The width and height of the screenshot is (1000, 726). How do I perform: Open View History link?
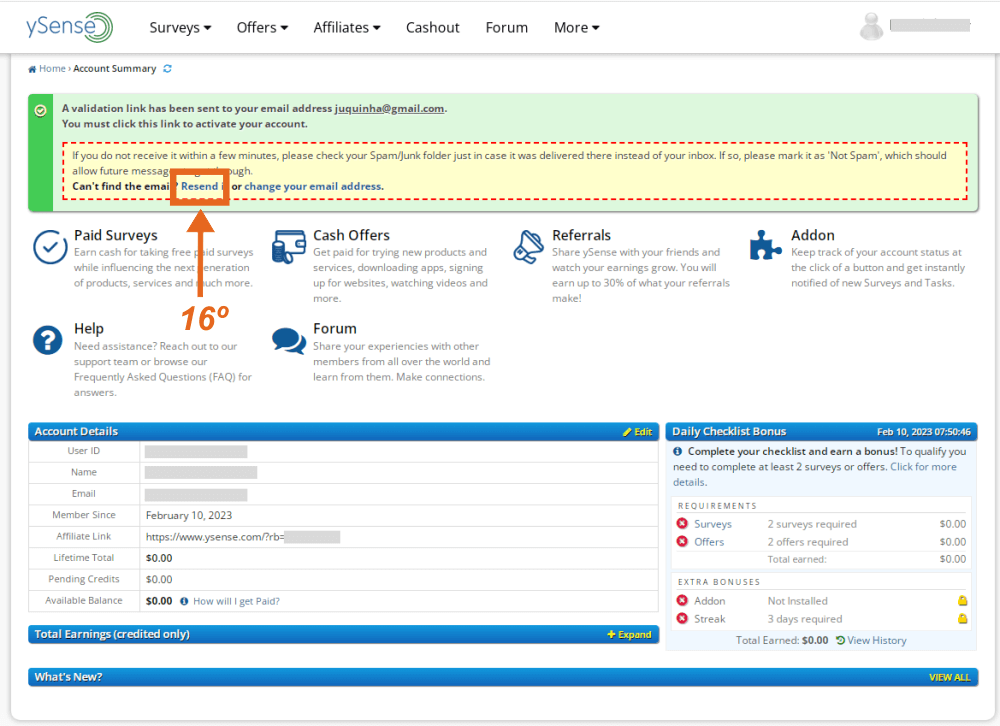coord(876,640)
